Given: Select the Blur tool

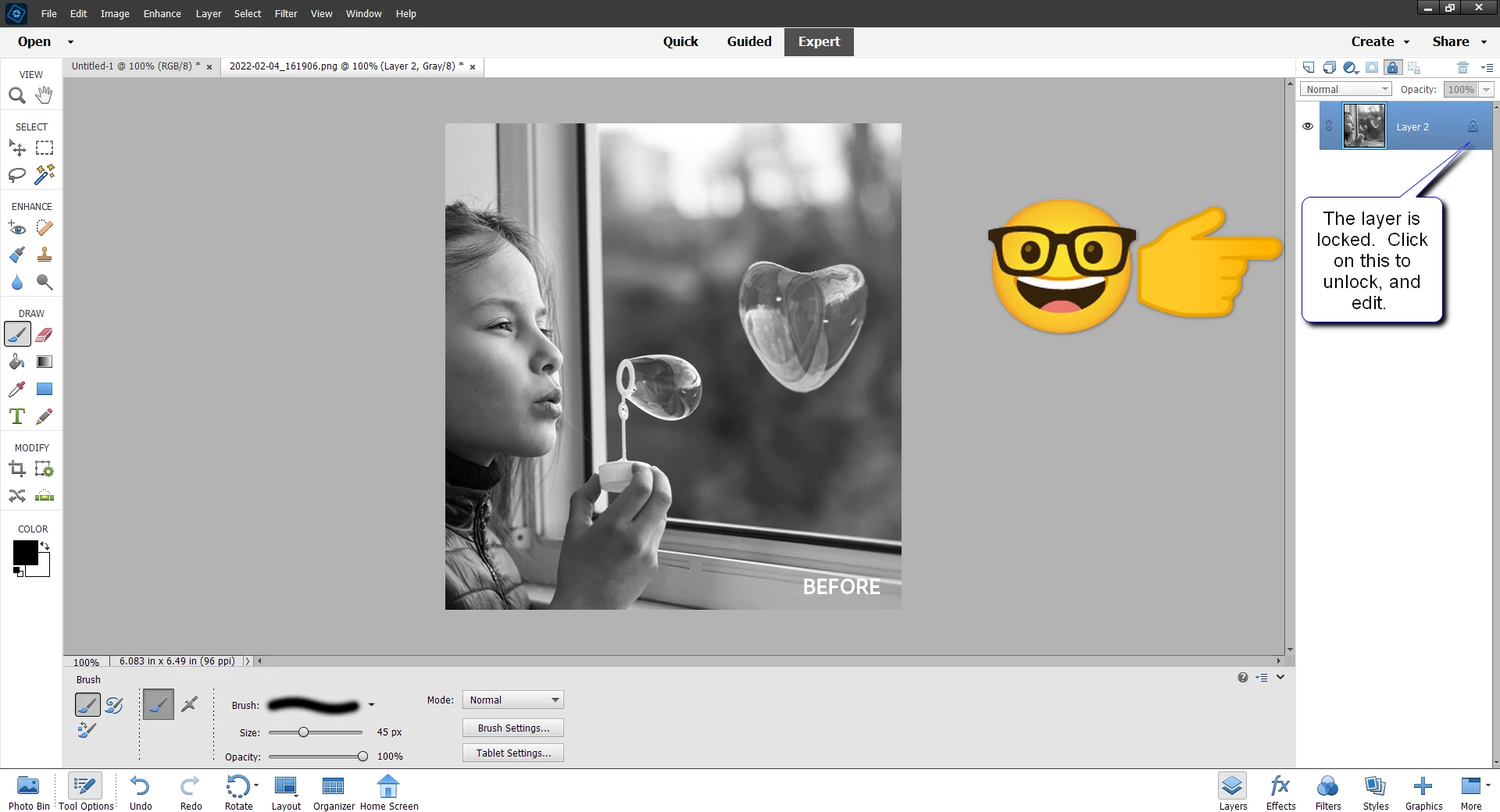Looking at the screenshot, I should [17, 282].
